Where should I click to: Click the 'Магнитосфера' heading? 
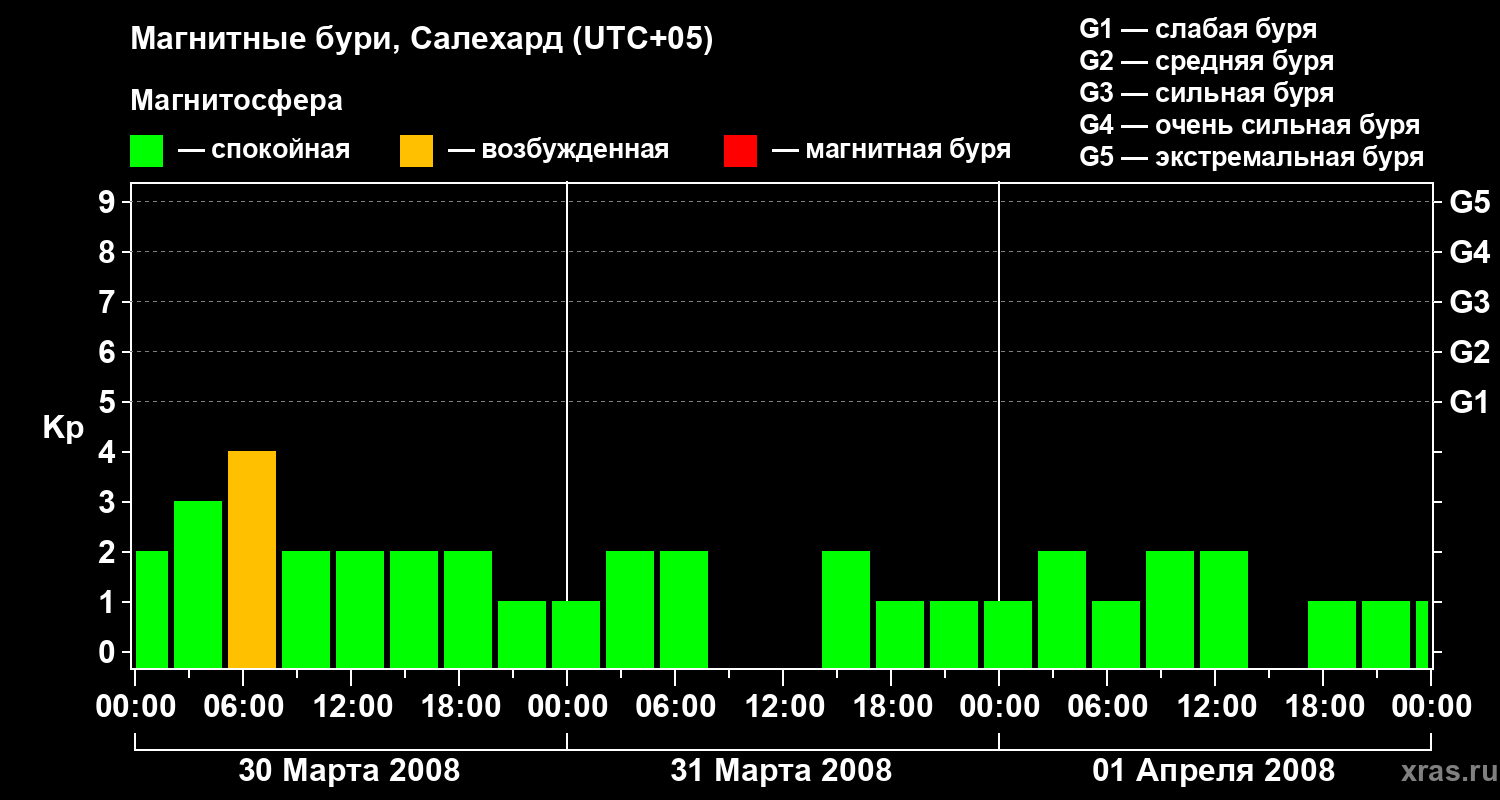click(x=237, y=101)
